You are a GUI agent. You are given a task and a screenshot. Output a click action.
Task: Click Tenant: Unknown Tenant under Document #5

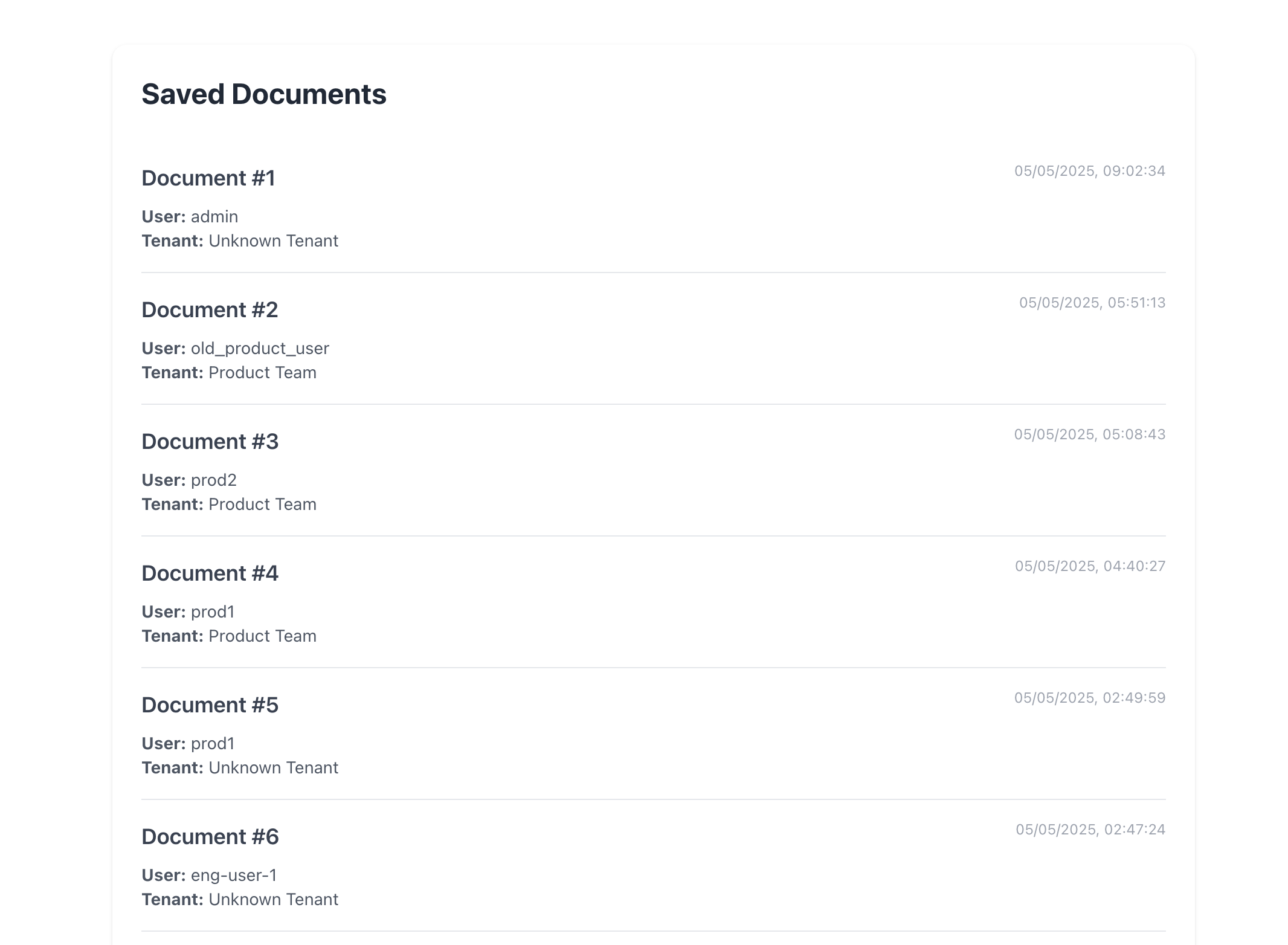click(x=240, y=767)
